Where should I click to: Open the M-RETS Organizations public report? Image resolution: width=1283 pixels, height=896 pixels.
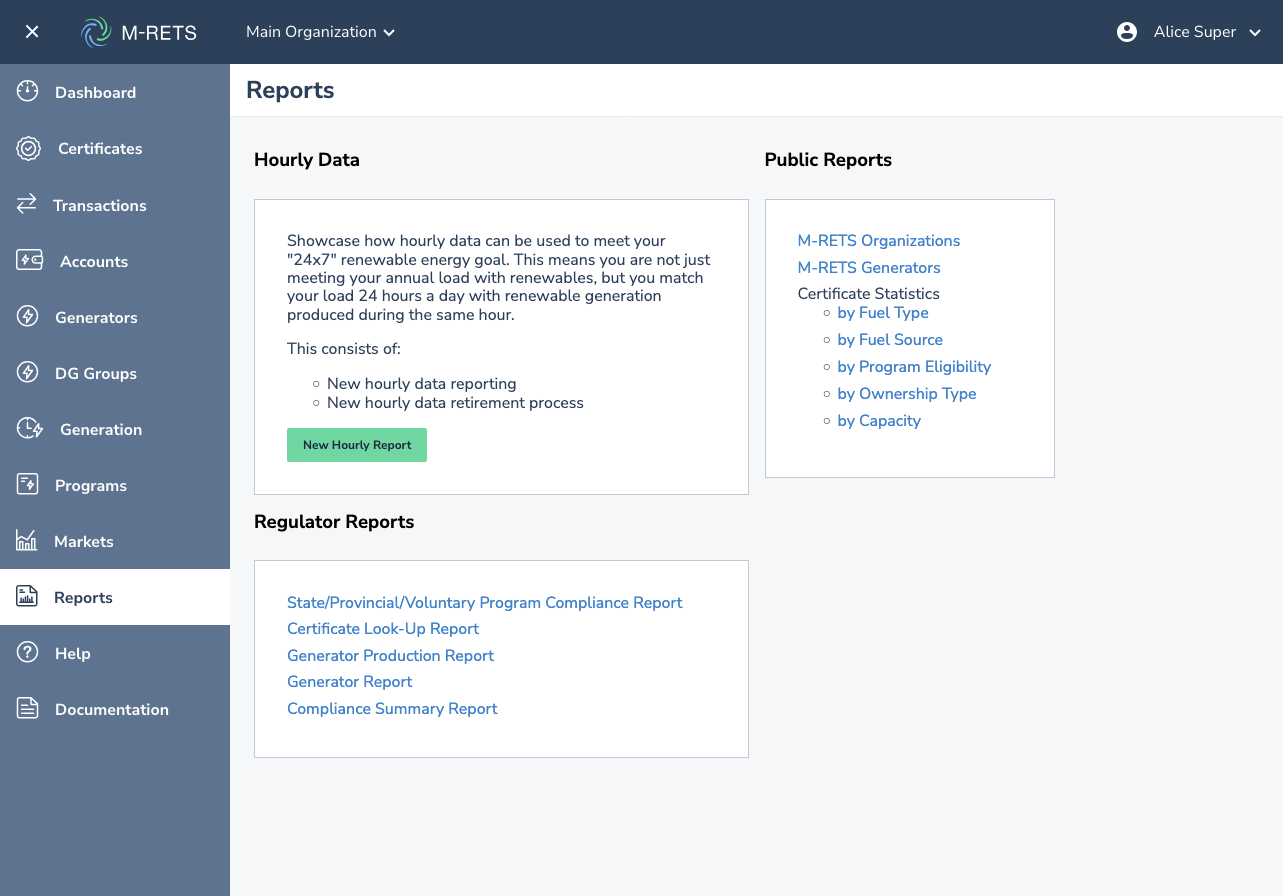coord(879,240)
